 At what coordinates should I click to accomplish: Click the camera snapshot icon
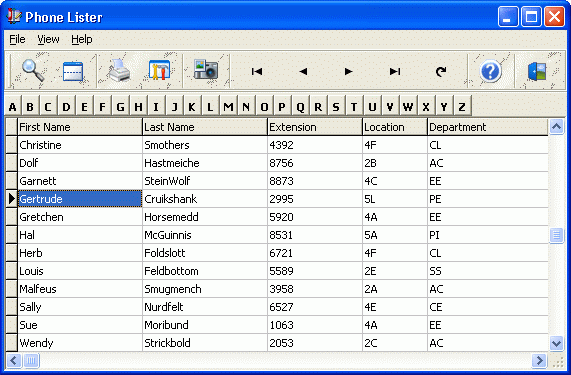[x=206, y=70]
